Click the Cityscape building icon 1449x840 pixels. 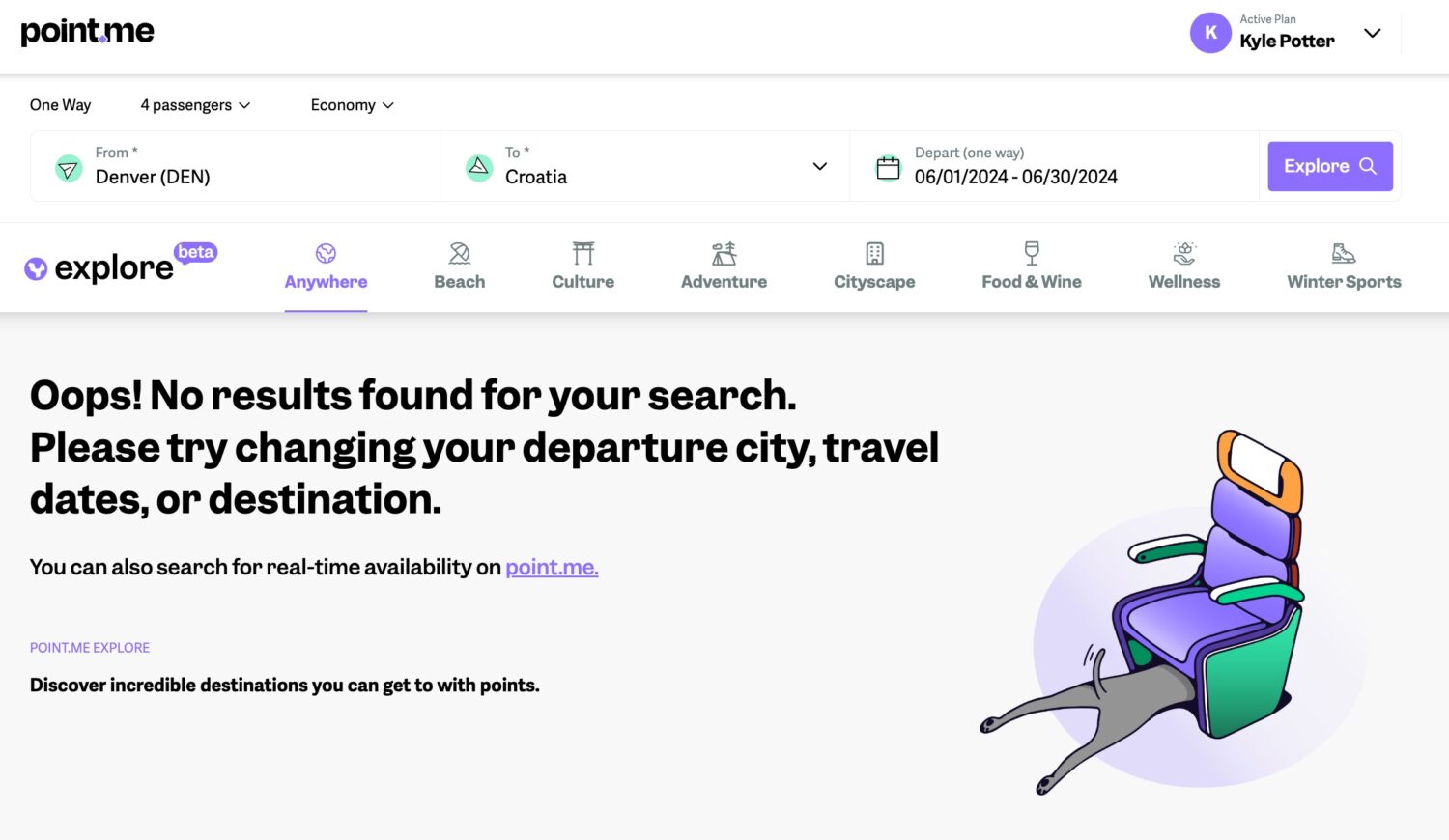874,253
